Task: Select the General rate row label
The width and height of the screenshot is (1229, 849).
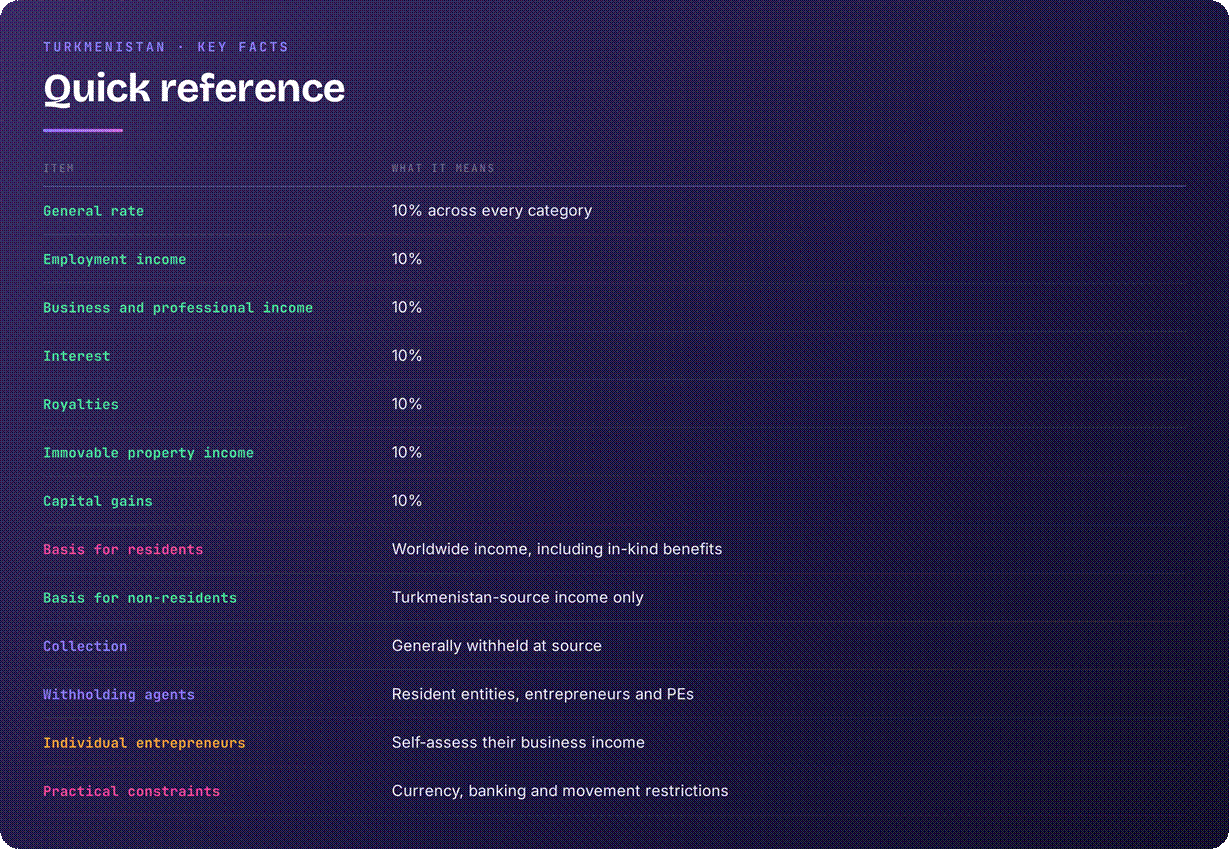Action: coord(93,211)
